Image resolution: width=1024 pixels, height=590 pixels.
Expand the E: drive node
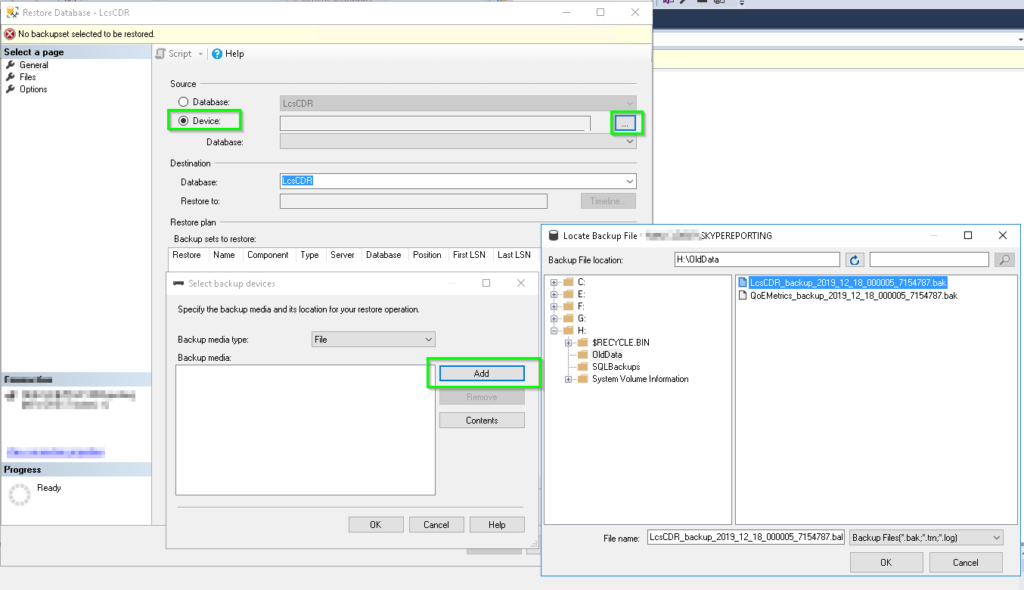coord(554,295)
